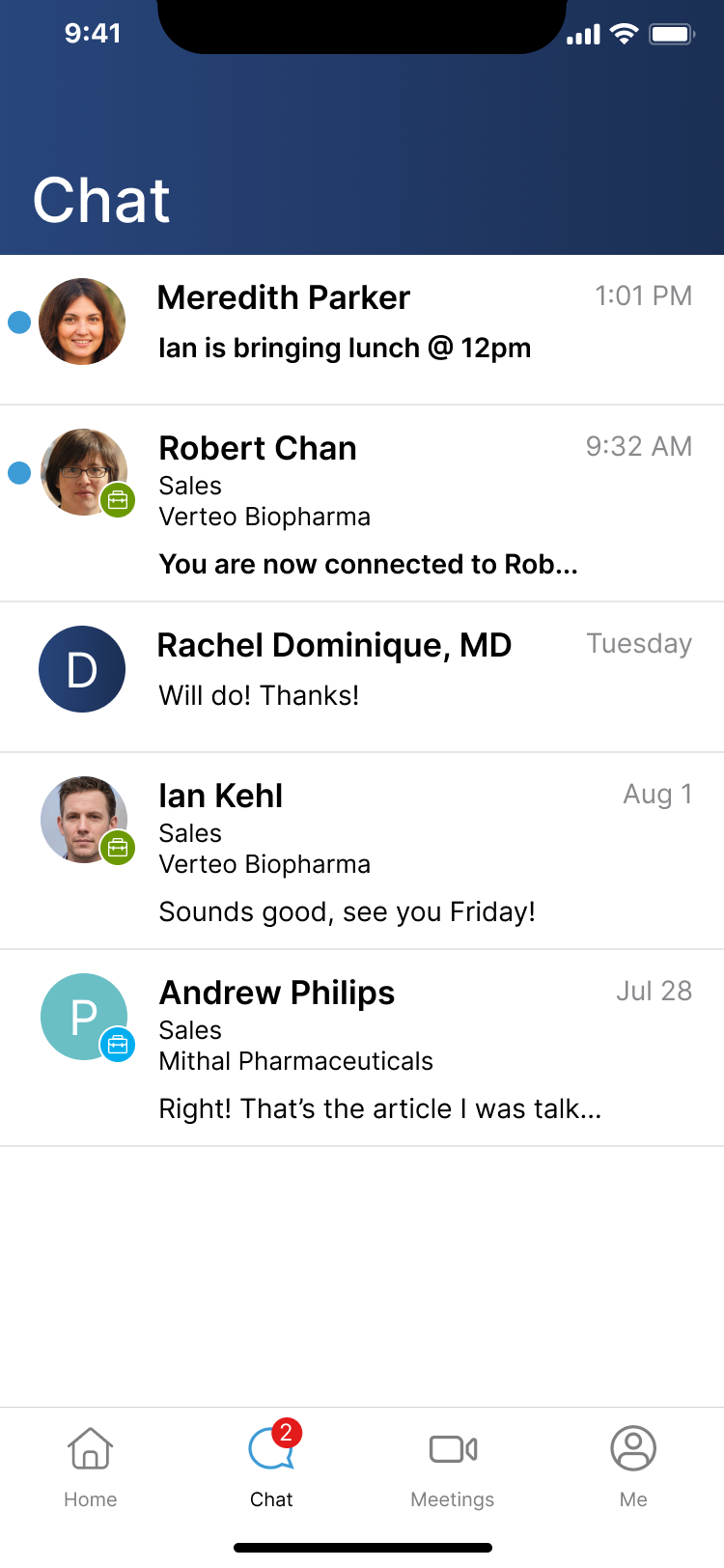
Task: Tap Ian Kehl's profile photo
Action: click(79, 817)
